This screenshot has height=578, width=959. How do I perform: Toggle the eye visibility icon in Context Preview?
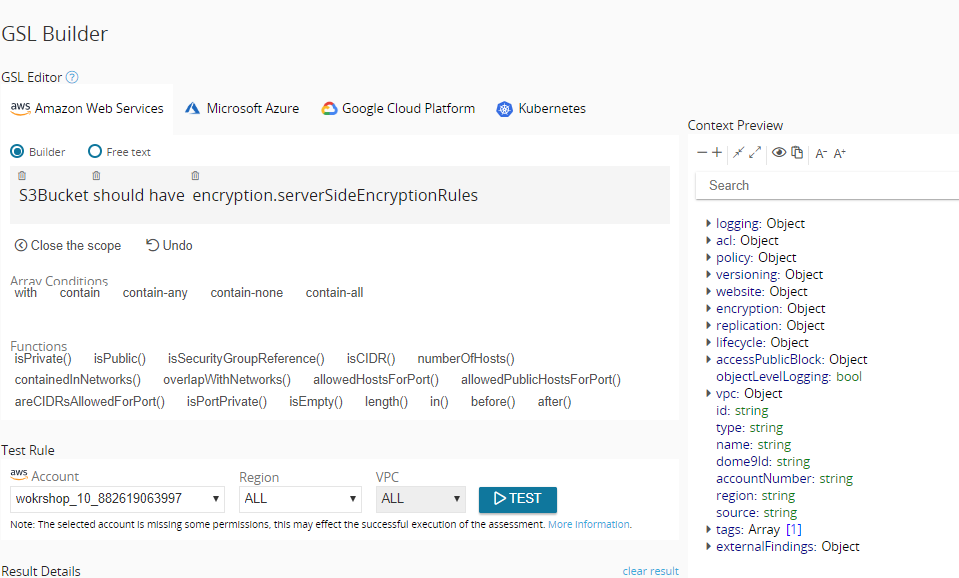coord(779,152)
